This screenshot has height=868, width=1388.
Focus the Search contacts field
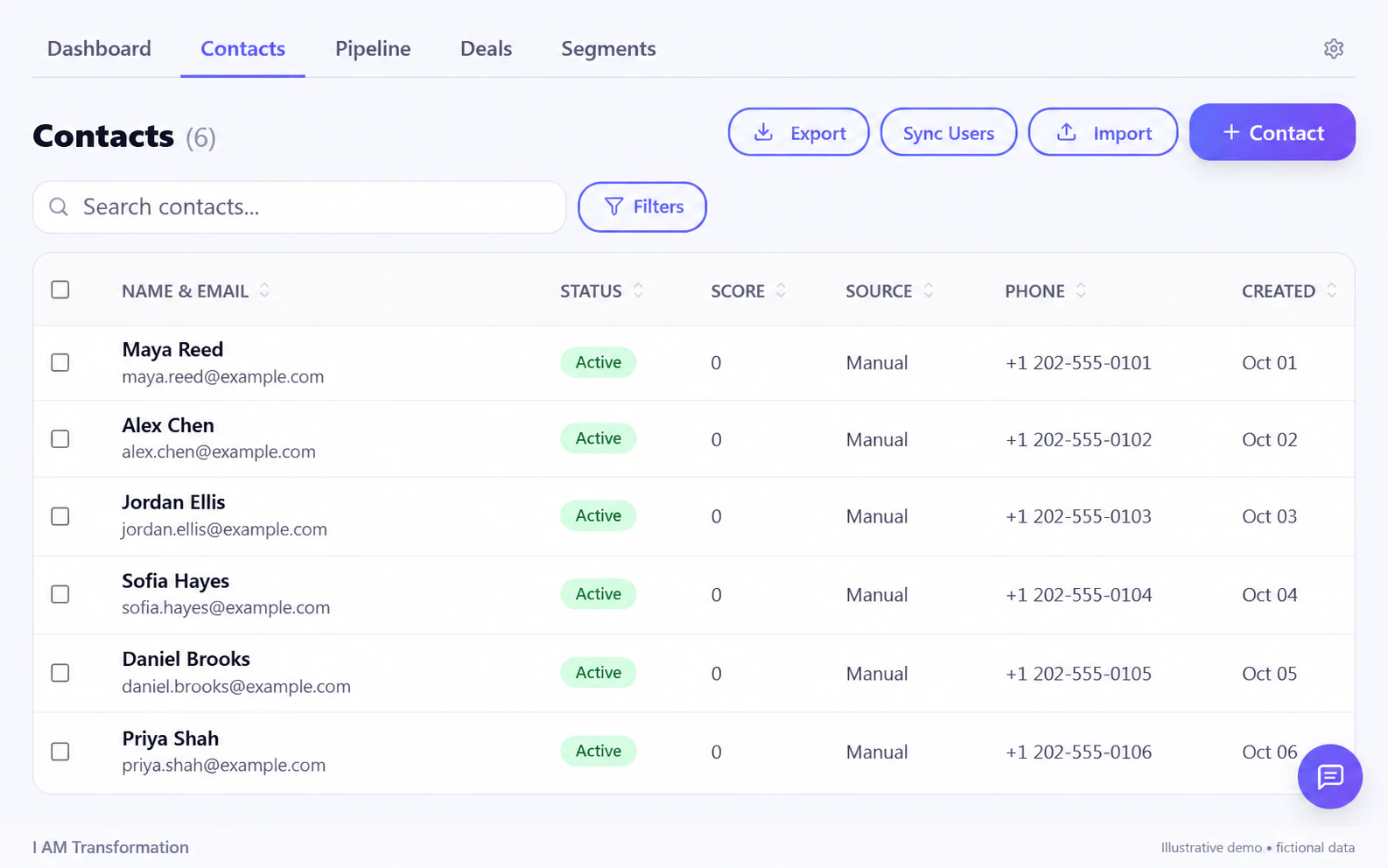click(299, 207)
